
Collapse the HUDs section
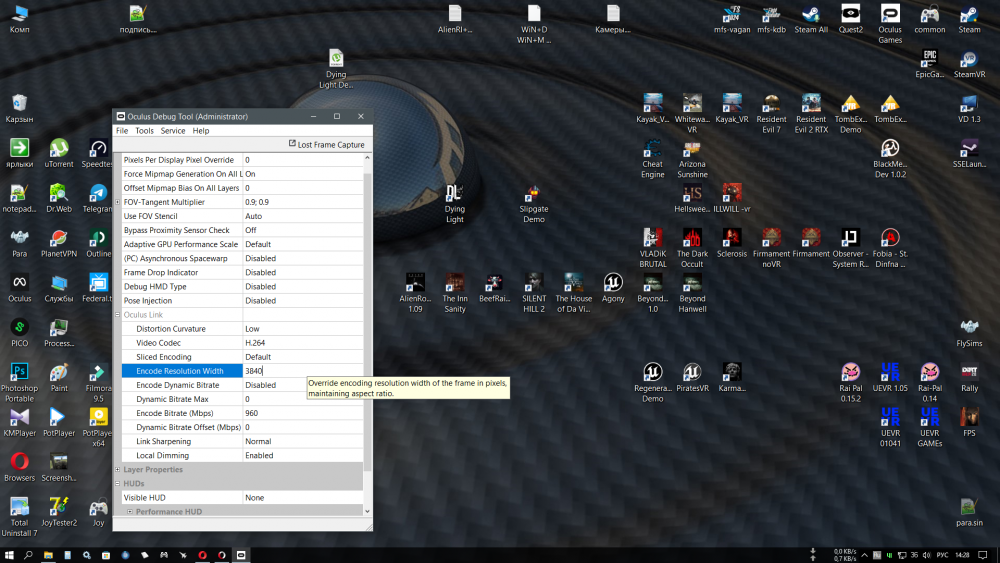tap(118, 483)
